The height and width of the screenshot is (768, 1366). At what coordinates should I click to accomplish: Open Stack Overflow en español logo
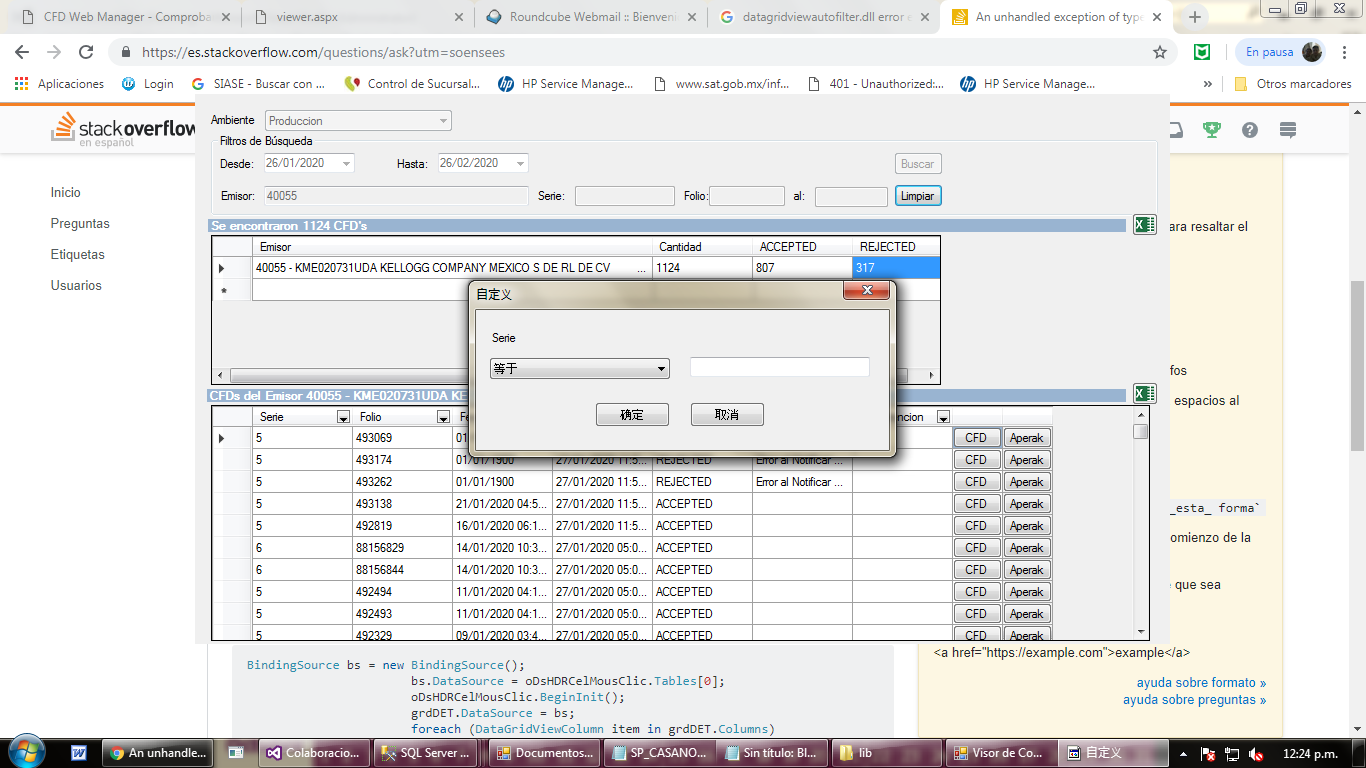[x=124, y=130]
